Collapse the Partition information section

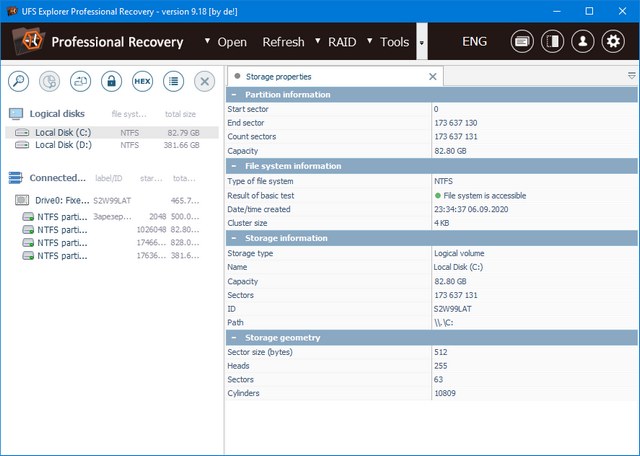tap(234, 95)
